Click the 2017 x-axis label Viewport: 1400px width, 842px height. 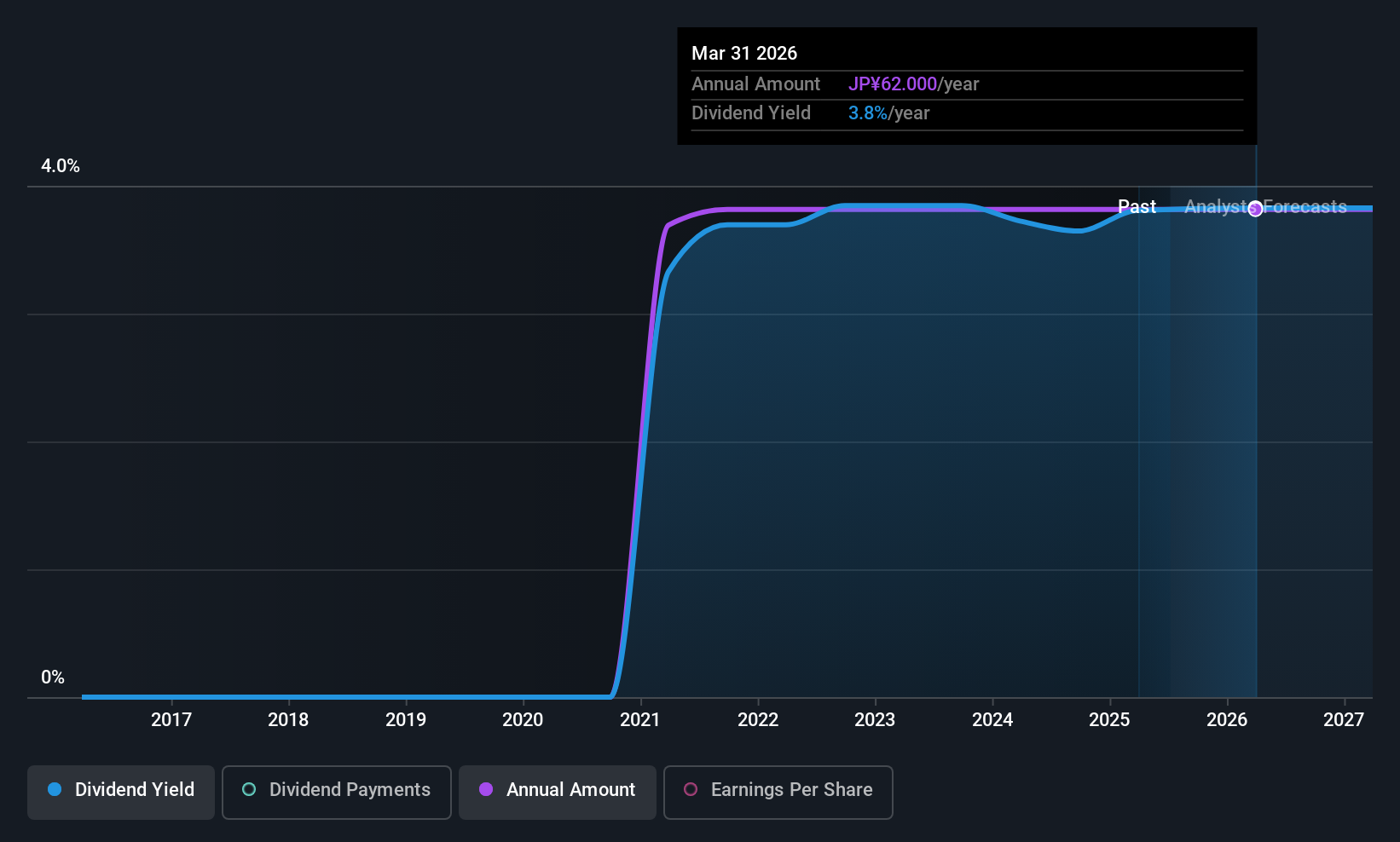(x=171, y=720)
